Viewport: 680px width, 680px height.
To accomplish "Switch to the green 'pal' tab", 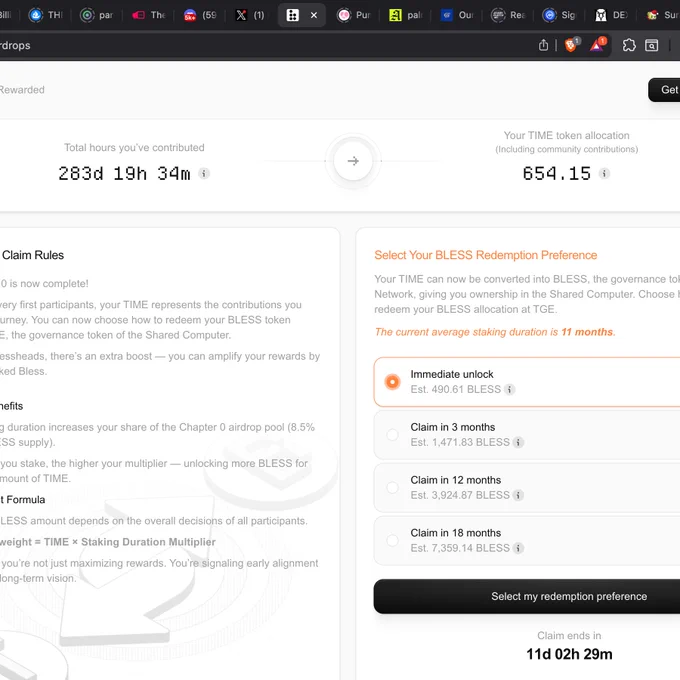I will tap(406, 15).
